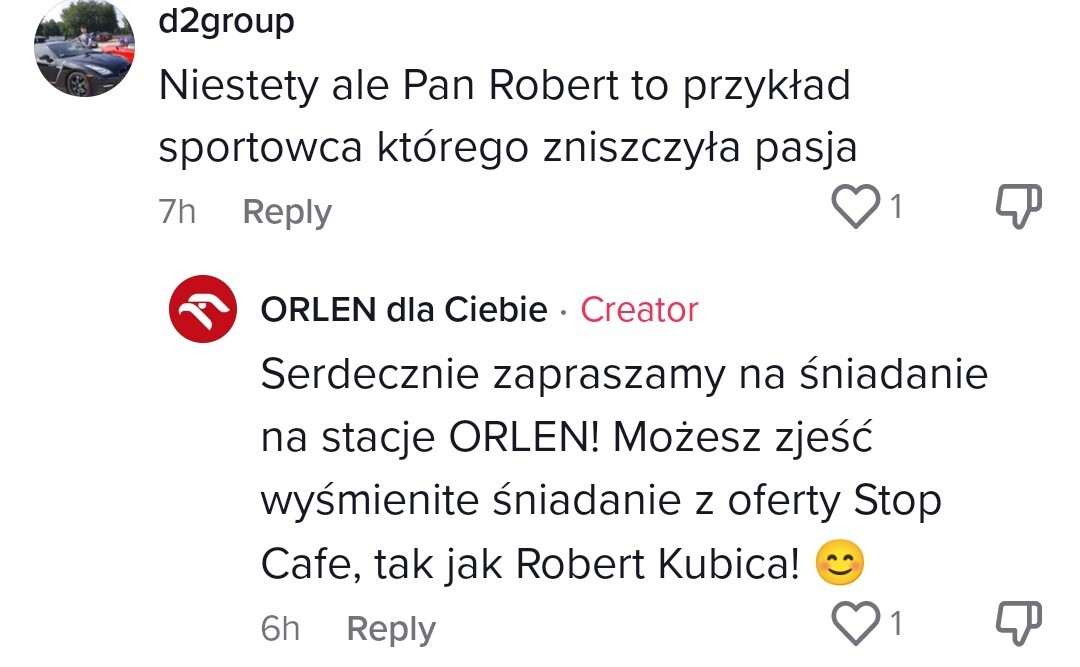The image size is (1080, 667).
Task: Click the 6h timestamp on ORLEN's reply
Action: pyautogui.click(x=280, y=629)
